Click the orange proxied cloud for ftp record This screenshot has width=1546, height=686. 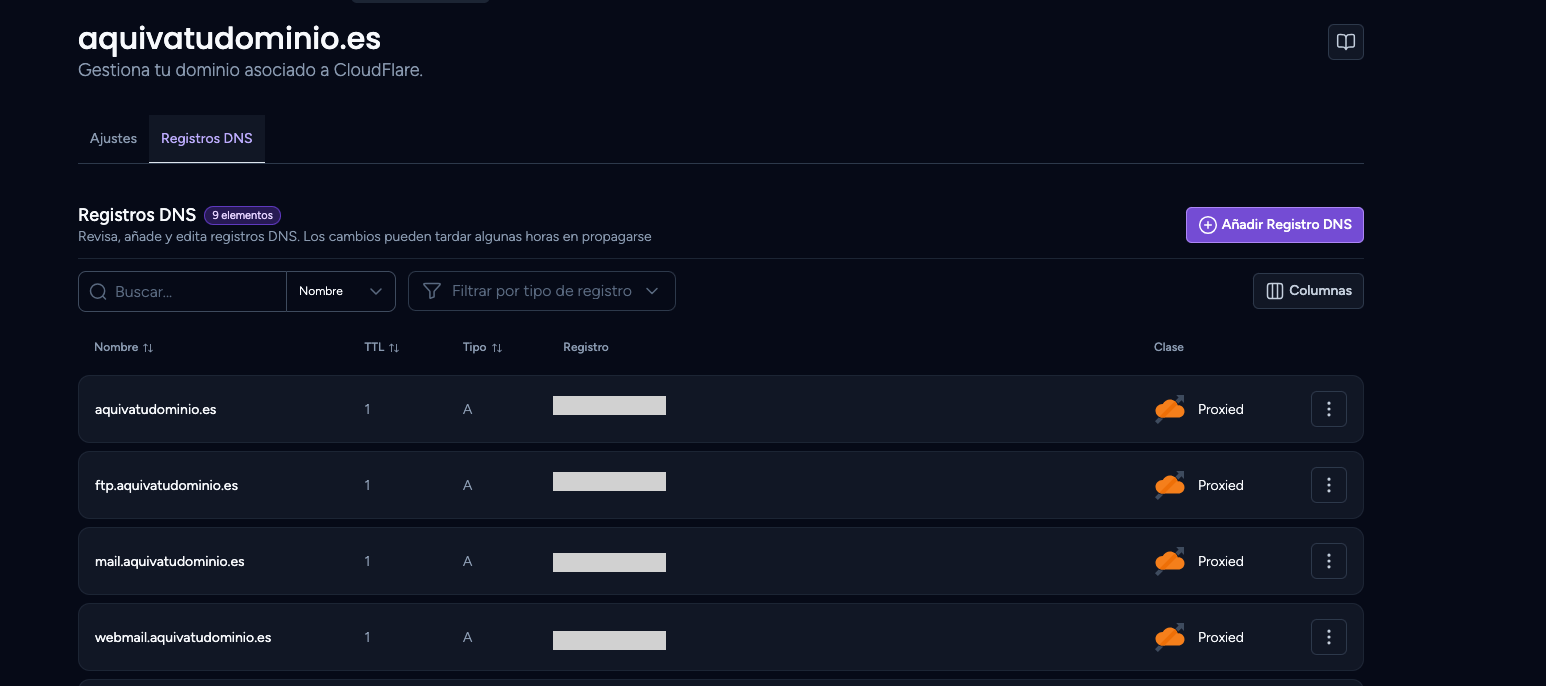tap(1169, 485)
